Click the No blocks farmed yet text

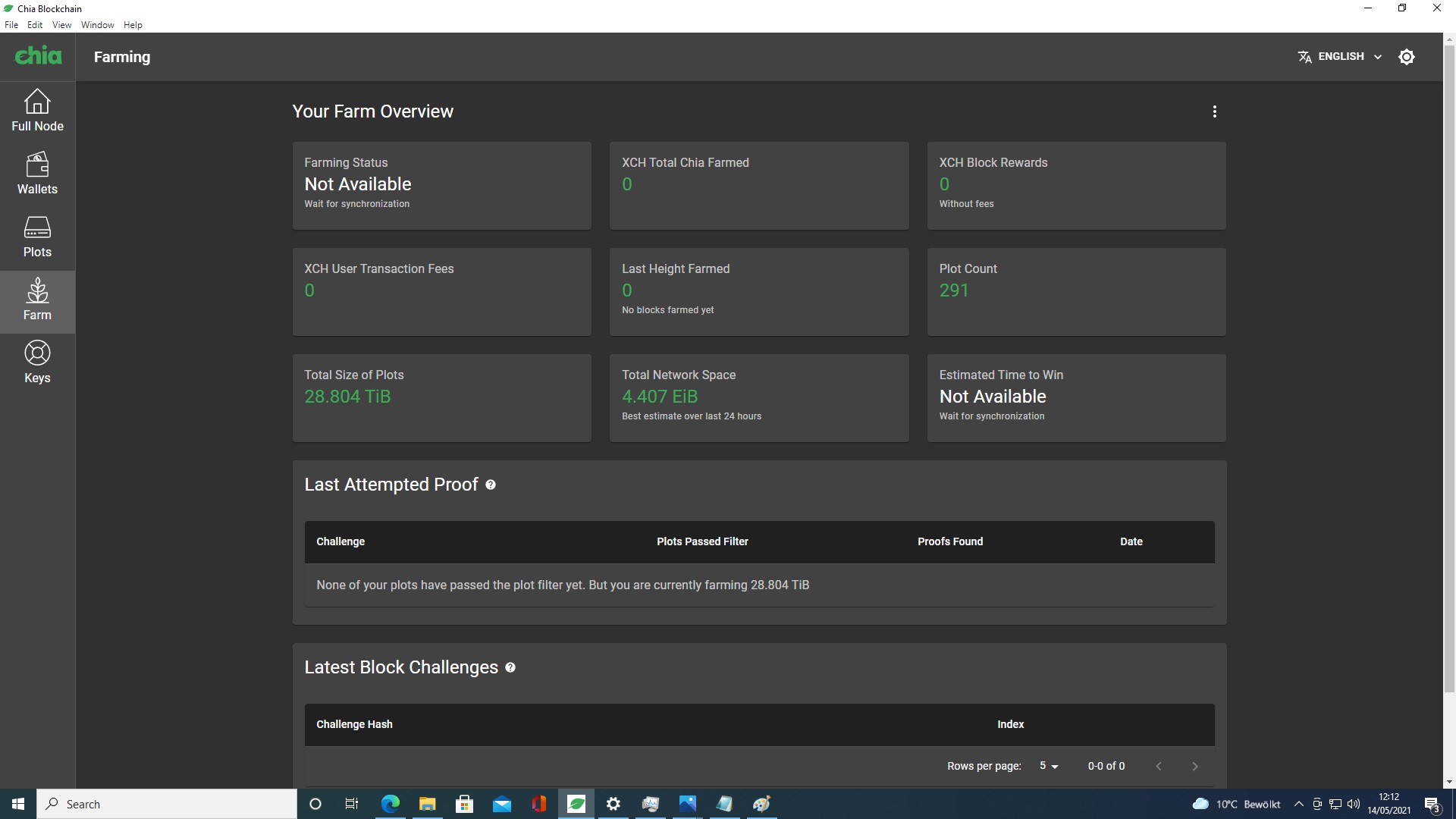(x=667, y=310)
